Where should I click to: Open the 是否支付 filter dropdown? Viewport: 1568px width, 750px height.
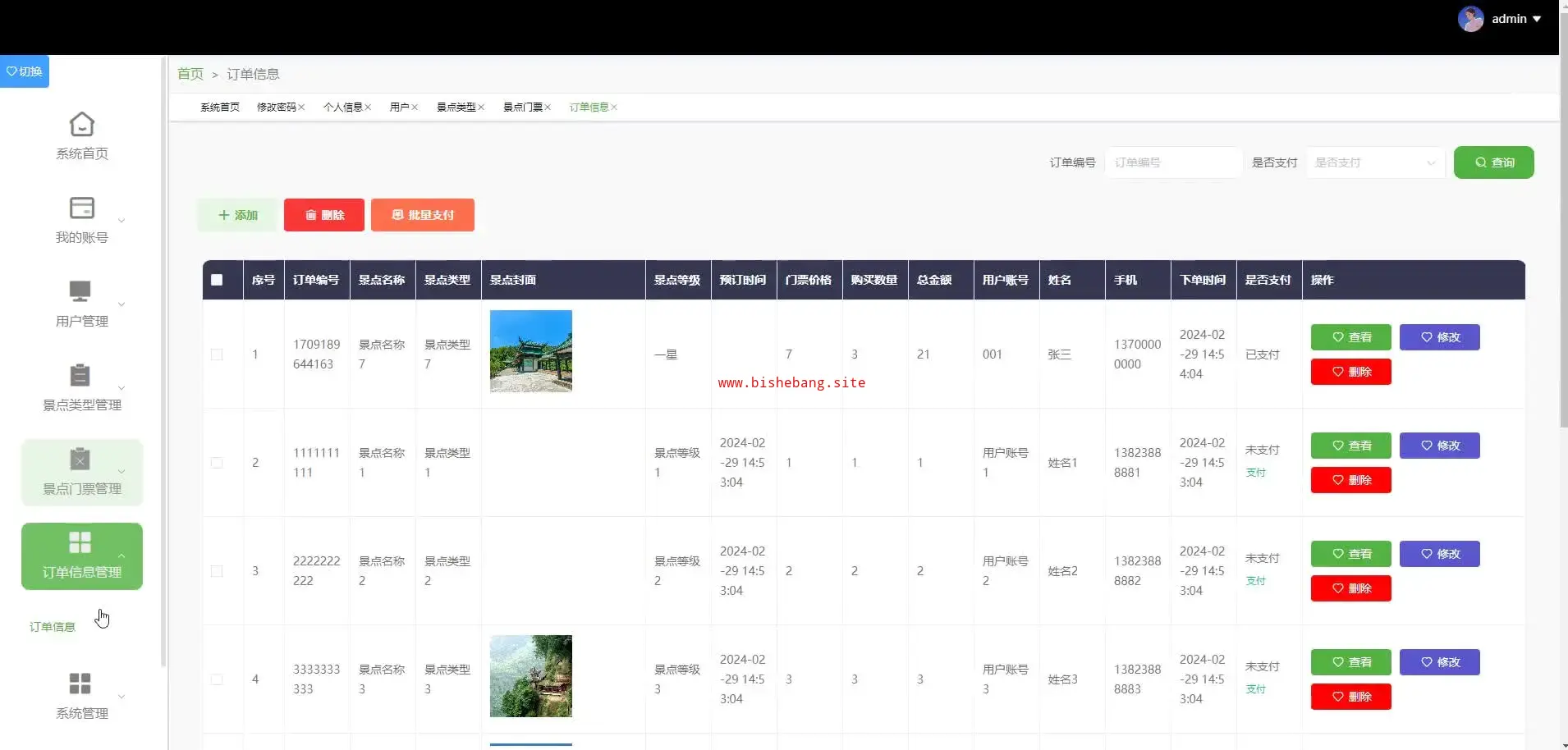click(1374, 162)
